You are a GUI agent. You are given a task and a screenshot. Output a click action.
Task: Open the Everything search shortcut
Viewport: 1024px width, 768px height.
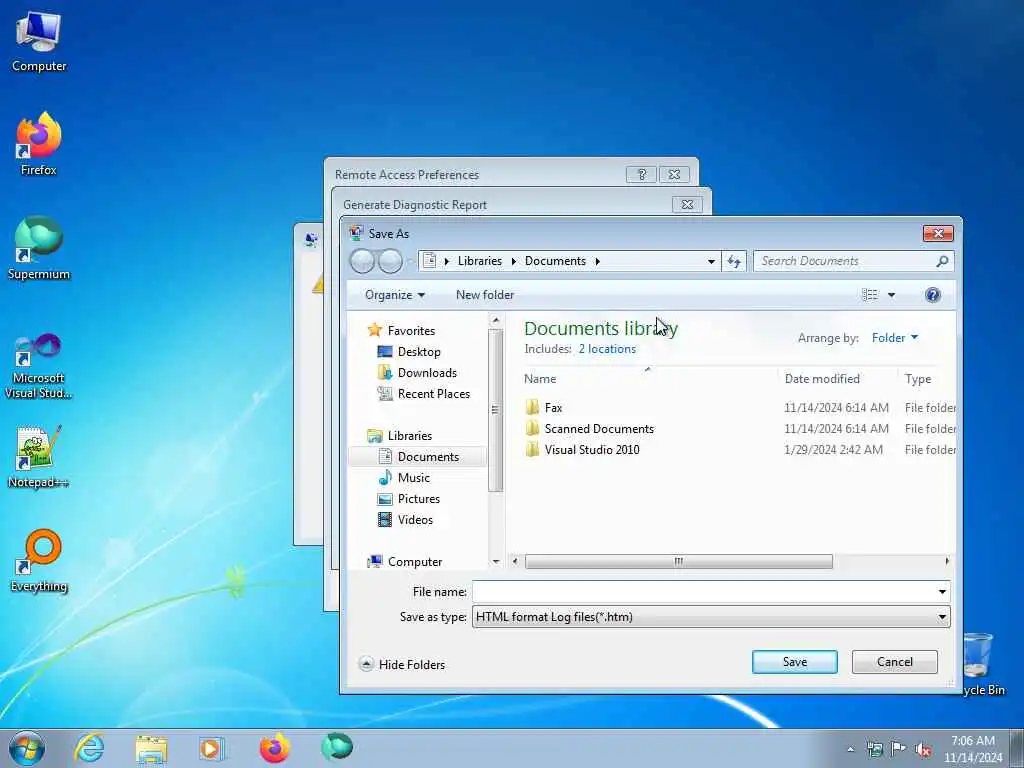coord(39,560)
